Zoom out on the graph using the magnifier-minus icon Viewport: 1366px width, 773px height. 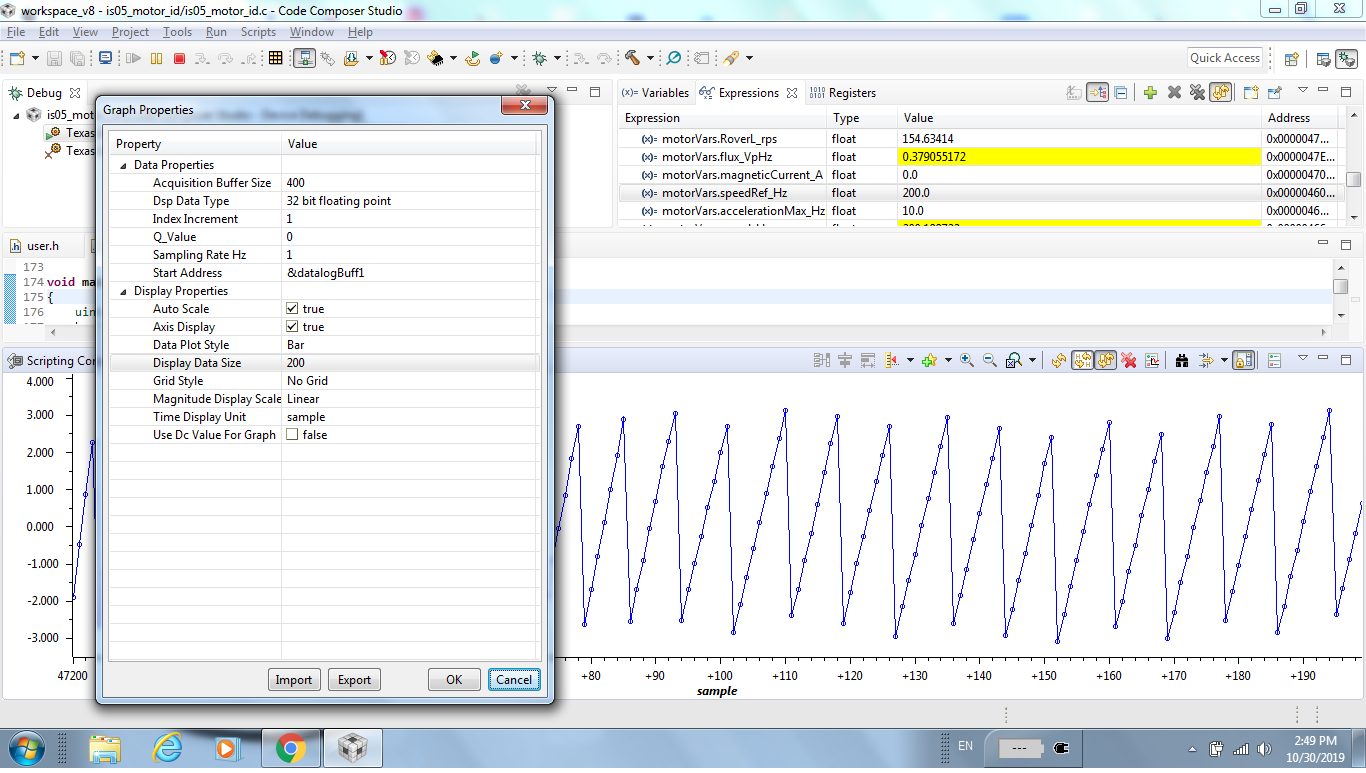(x=986, y=359)
